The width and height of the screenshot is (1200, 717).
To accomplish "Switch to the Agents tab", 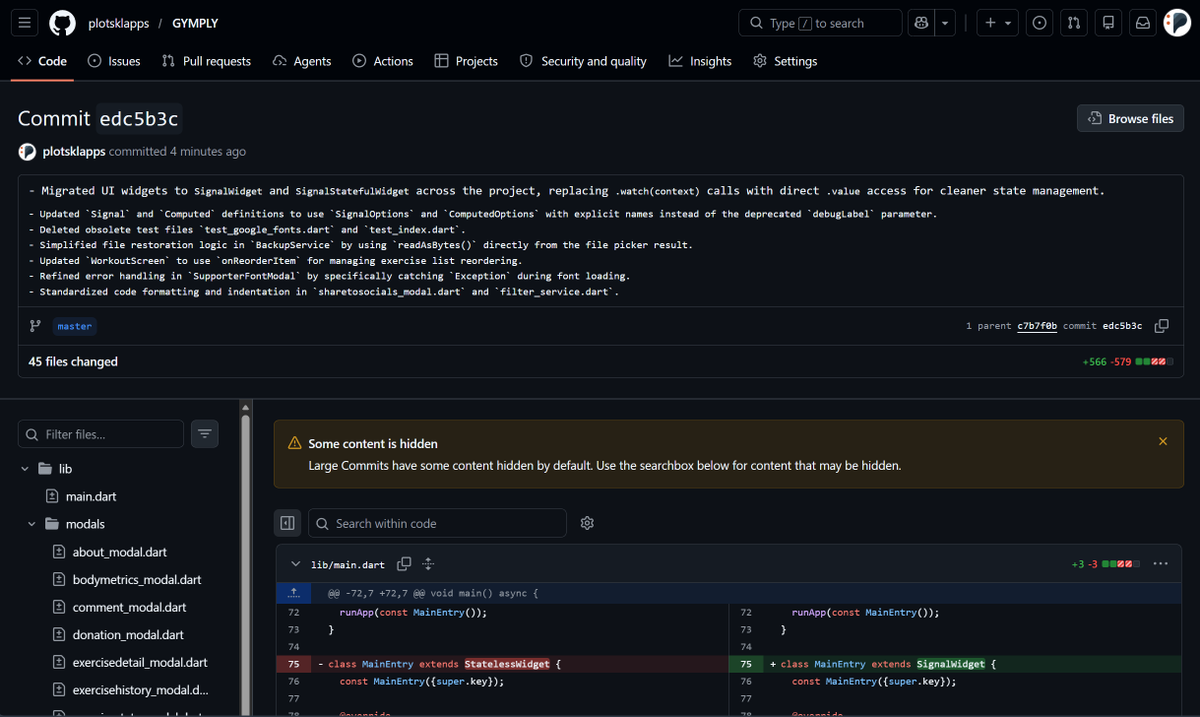I will (x=302, y=61).
